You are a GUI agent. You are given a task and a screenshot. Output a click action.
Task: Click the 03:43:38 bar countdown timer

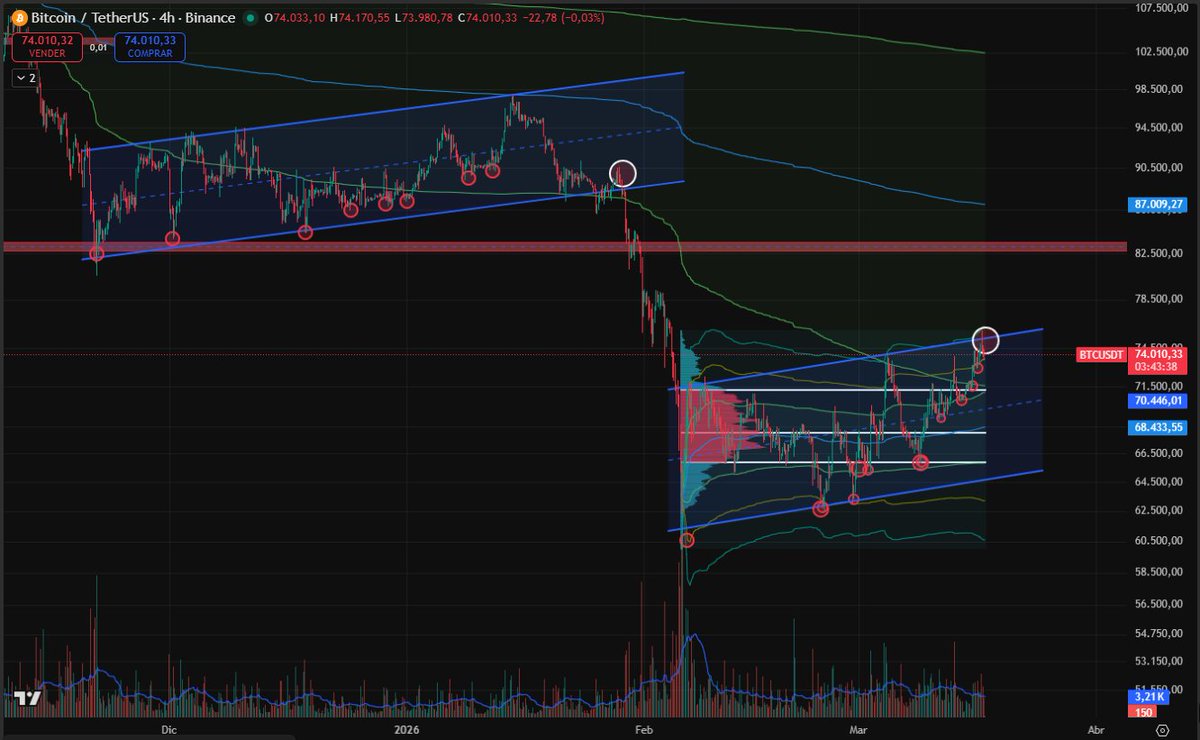click(1157, 366)
